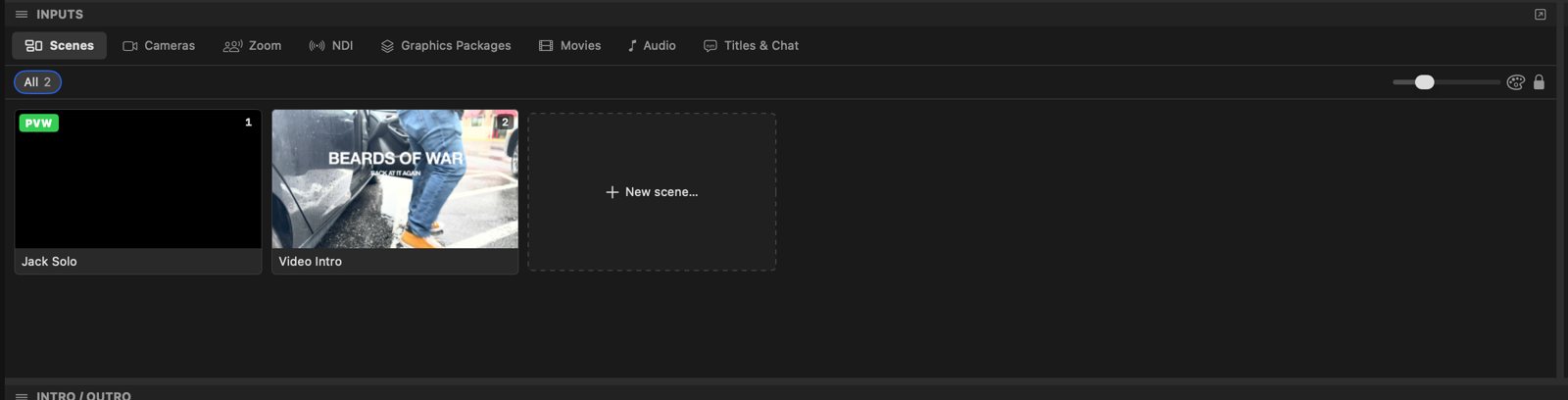This screenshot has height=400, width=1568.
Task: Adjust the thumbnail size slider
Action: tap(1445, 82)
